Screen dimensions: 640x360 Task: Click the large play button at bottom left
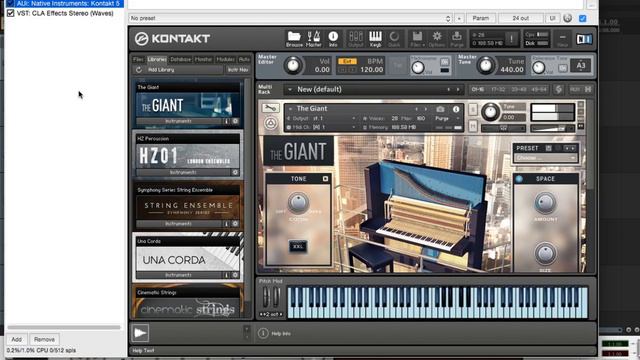[x=140, y=333]
